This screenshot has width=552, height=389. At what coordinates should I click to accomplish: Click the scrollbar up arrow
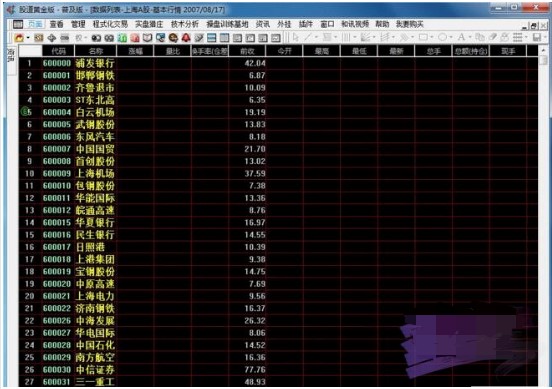click(543, 51)
